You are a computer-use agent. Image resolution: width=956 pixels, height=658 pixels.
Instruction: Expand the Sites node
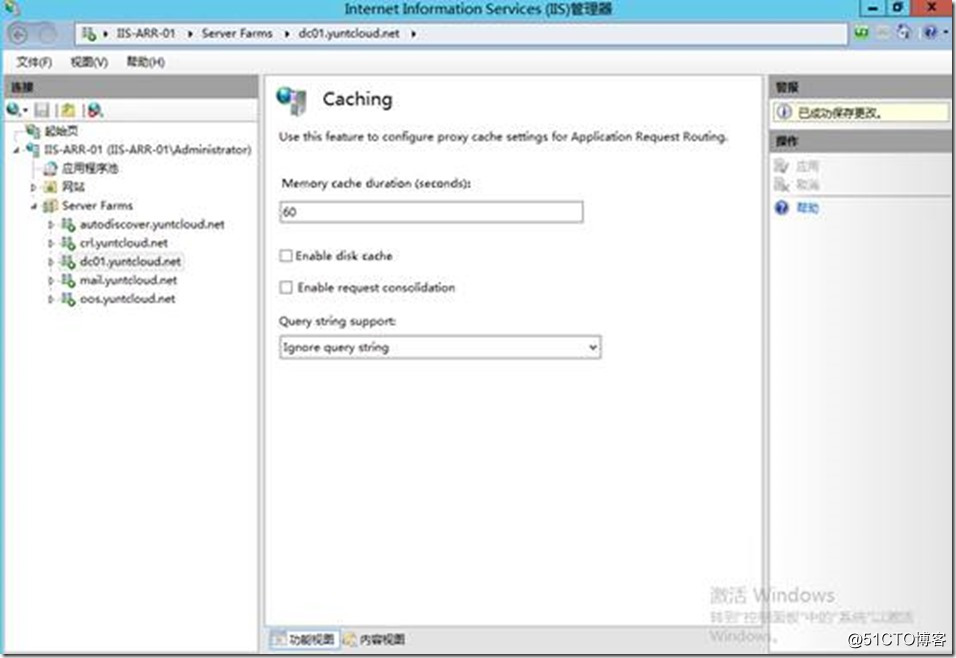pos(34,187)
